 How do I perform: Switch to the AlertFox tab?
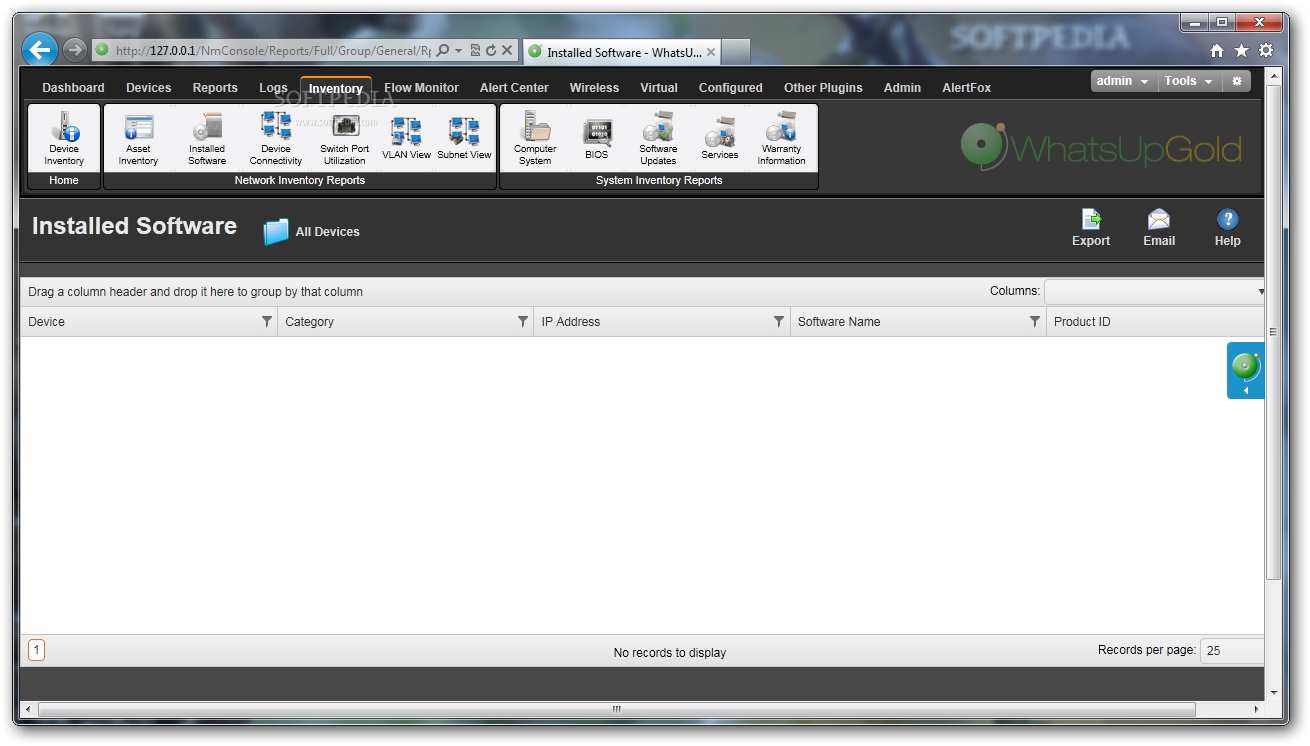coord(966,88)
